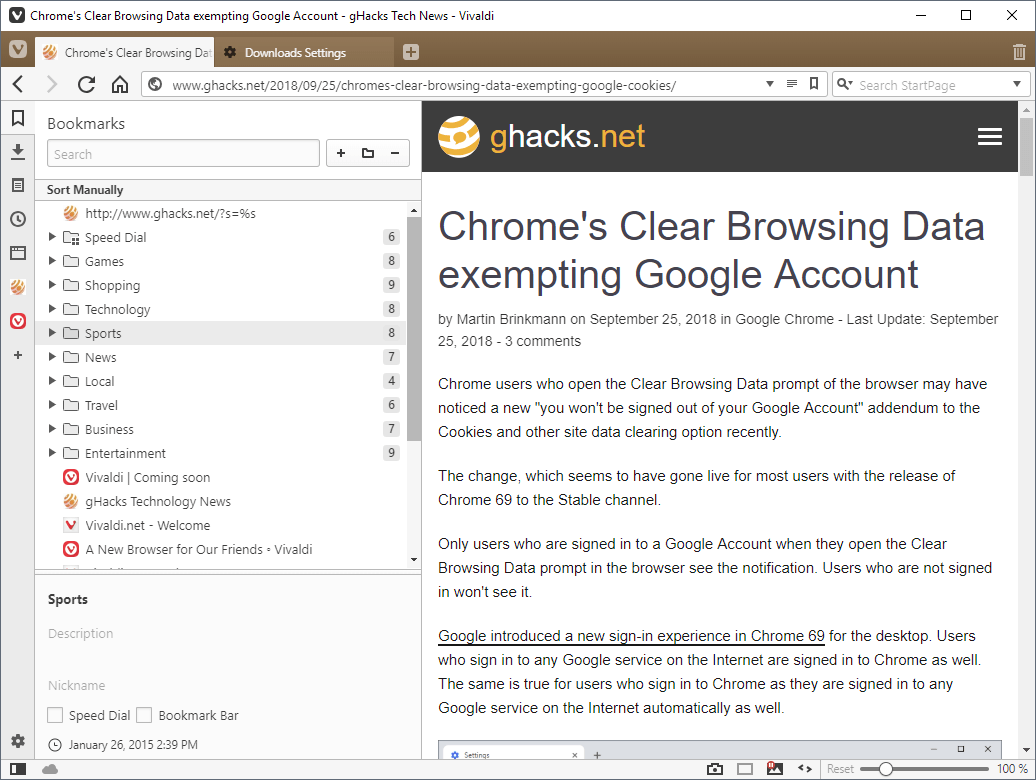
Task: Check the Bookmark Bar checkbox
Action: coord(144,715)
